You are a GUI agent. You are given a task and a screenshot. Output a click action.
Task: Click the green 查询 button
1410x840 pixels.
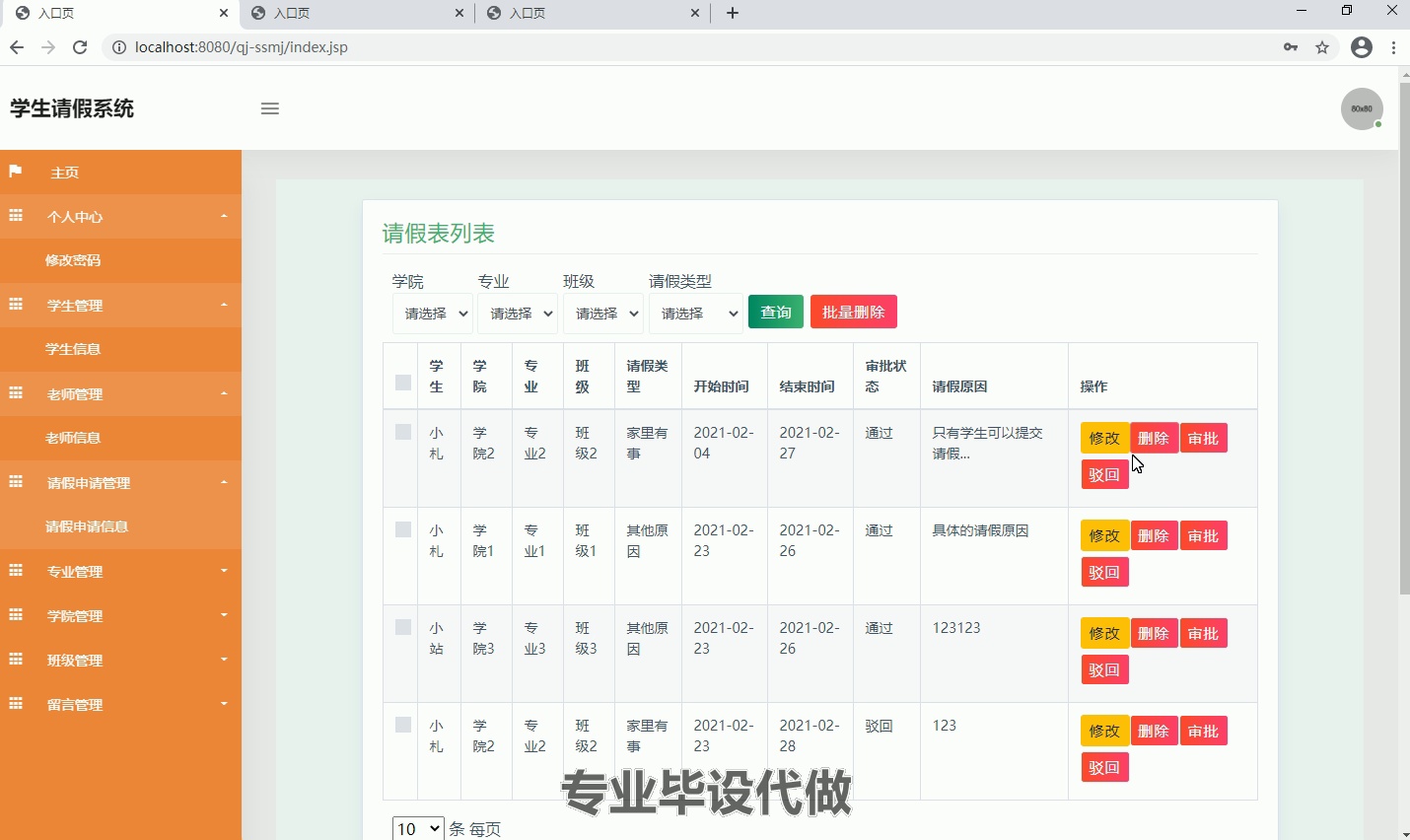[776, 313]
